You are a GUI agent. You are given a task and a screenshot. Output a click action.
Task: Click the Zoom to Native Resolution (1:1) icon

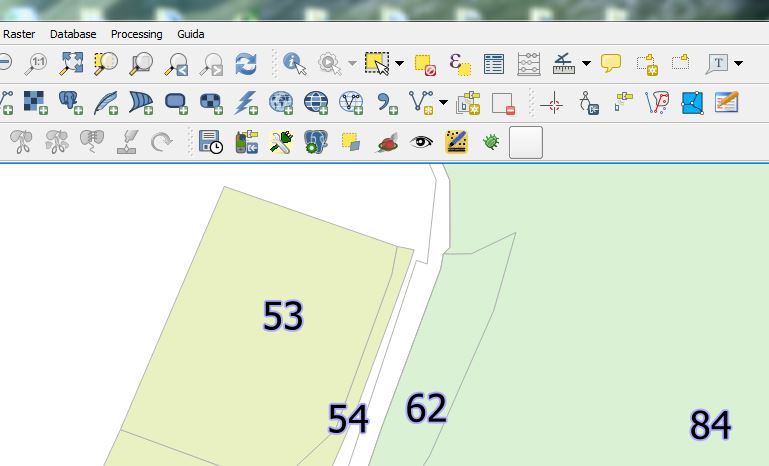(38, 63)
